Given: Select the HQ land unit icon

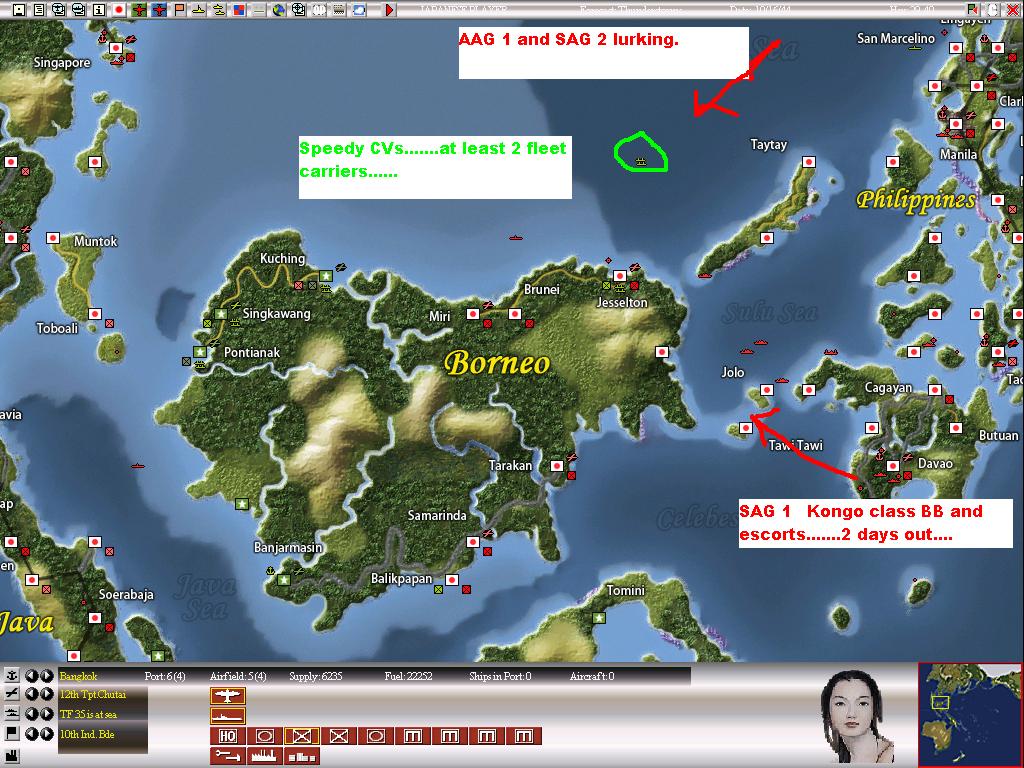Looking at the screenshot, I should tap(227, 736).
